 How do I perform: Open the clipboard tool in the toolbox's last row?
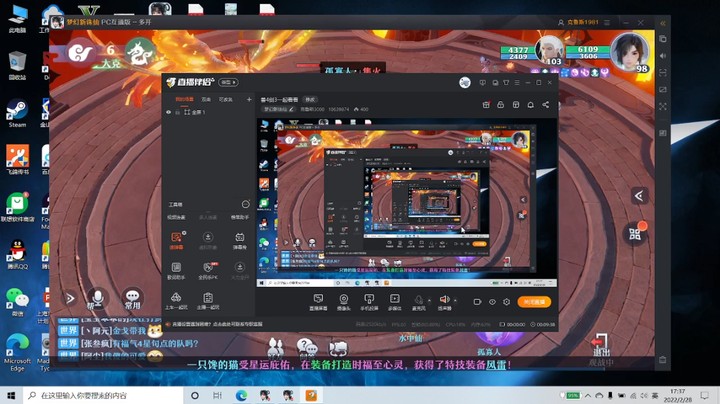pos(208,301)
